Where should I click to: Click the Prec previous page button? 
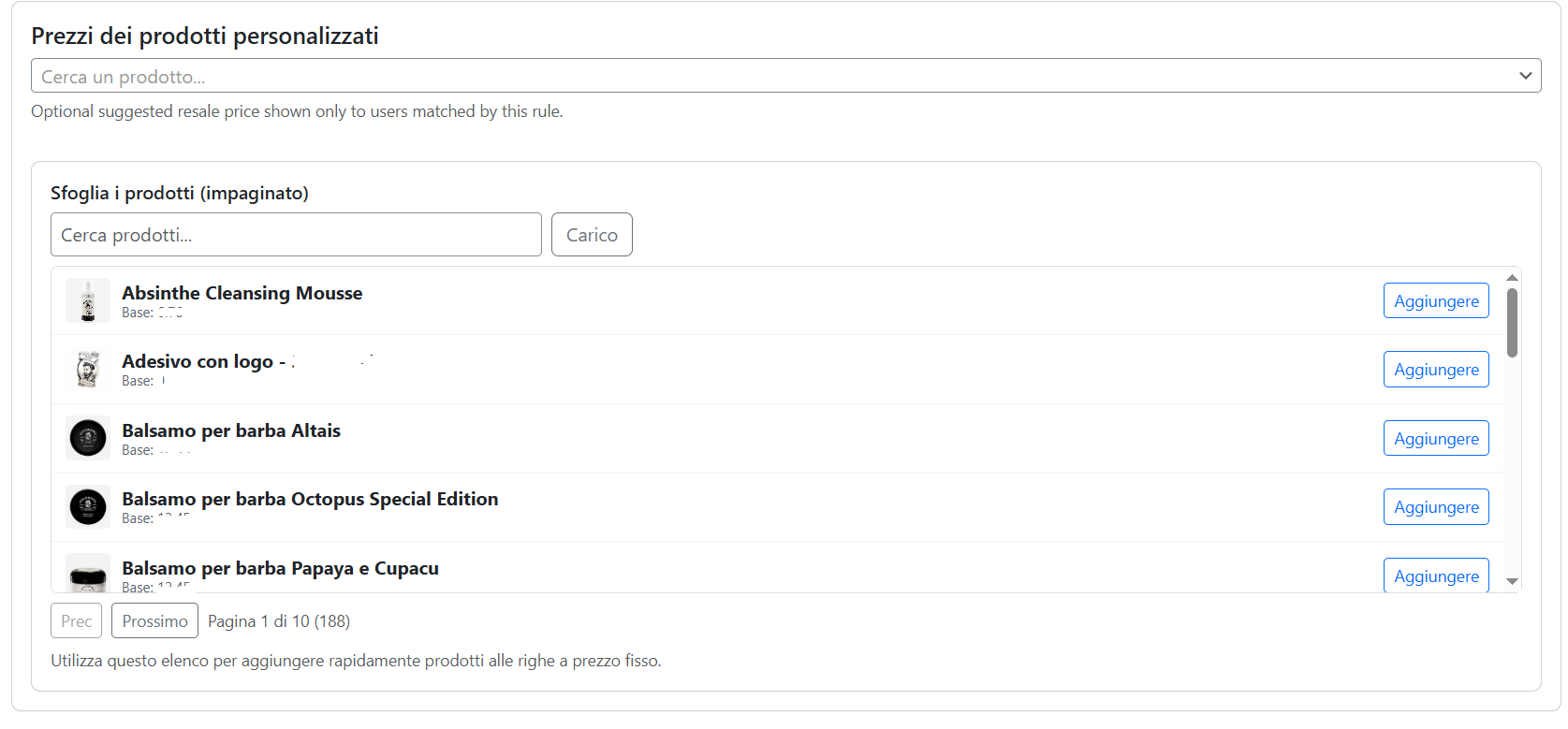click(x=76, y=620)
